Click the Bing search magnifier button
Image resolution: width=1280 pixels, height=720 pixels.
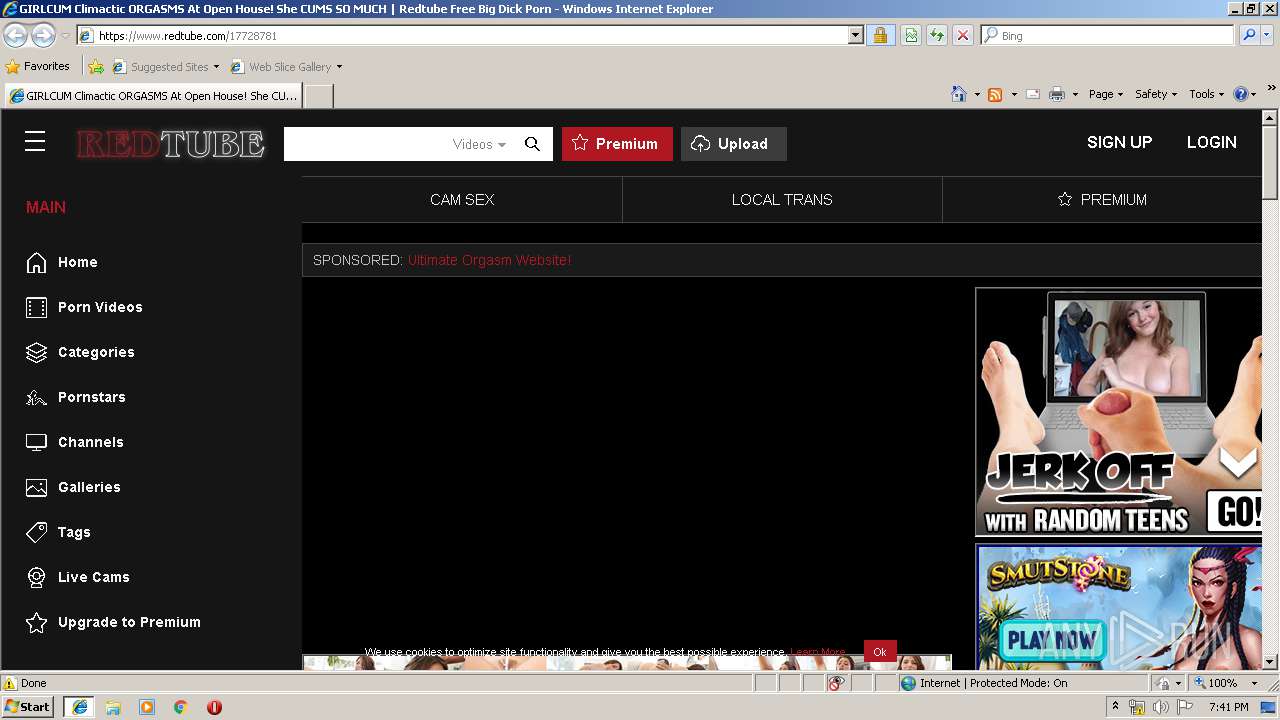point(1249,35)
